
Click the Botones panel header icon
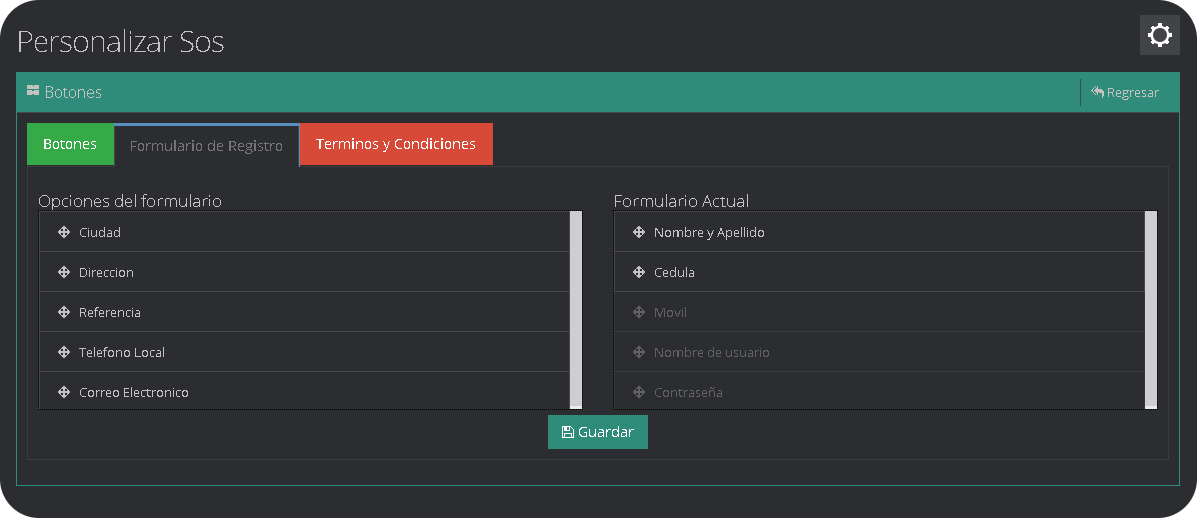(x=33, y=92)
